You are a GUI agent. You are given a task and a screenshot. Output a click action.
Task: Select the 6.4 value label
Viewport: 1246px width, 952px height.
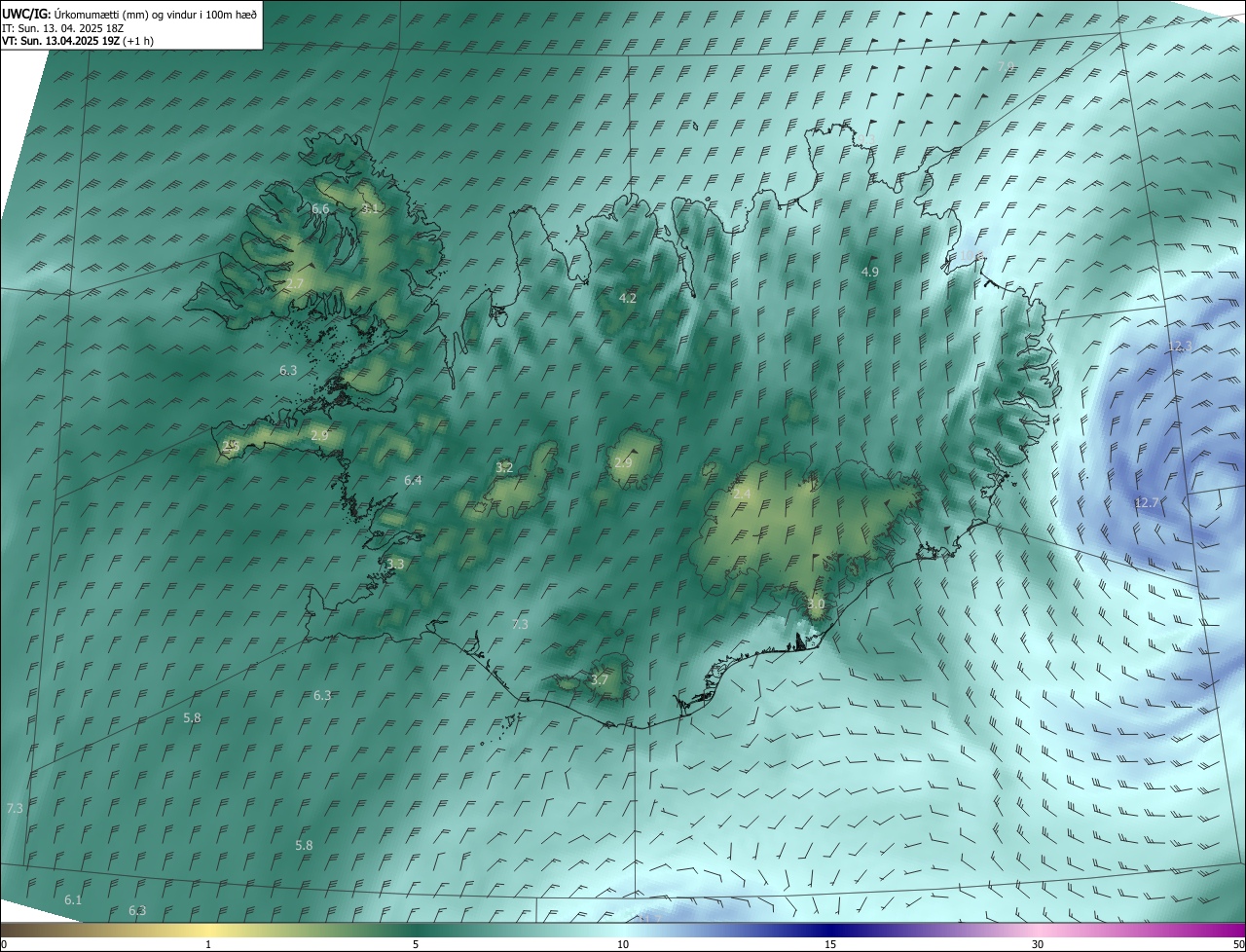[x=413, y=480]
